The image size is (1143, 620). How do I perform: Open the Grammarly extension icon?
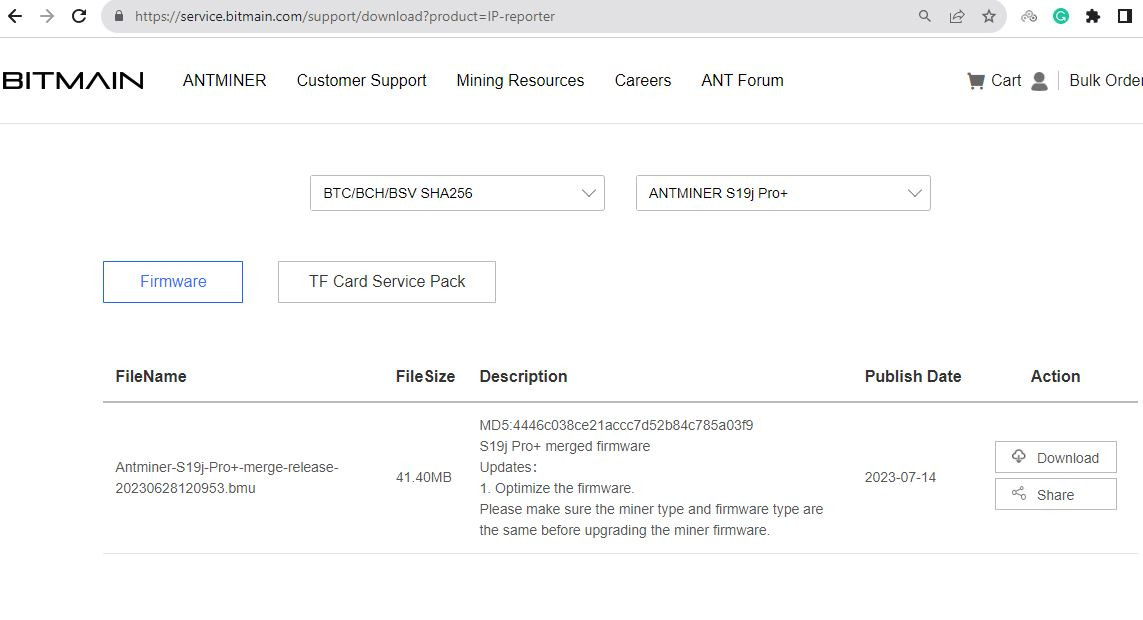click(x=1061, y=16)
